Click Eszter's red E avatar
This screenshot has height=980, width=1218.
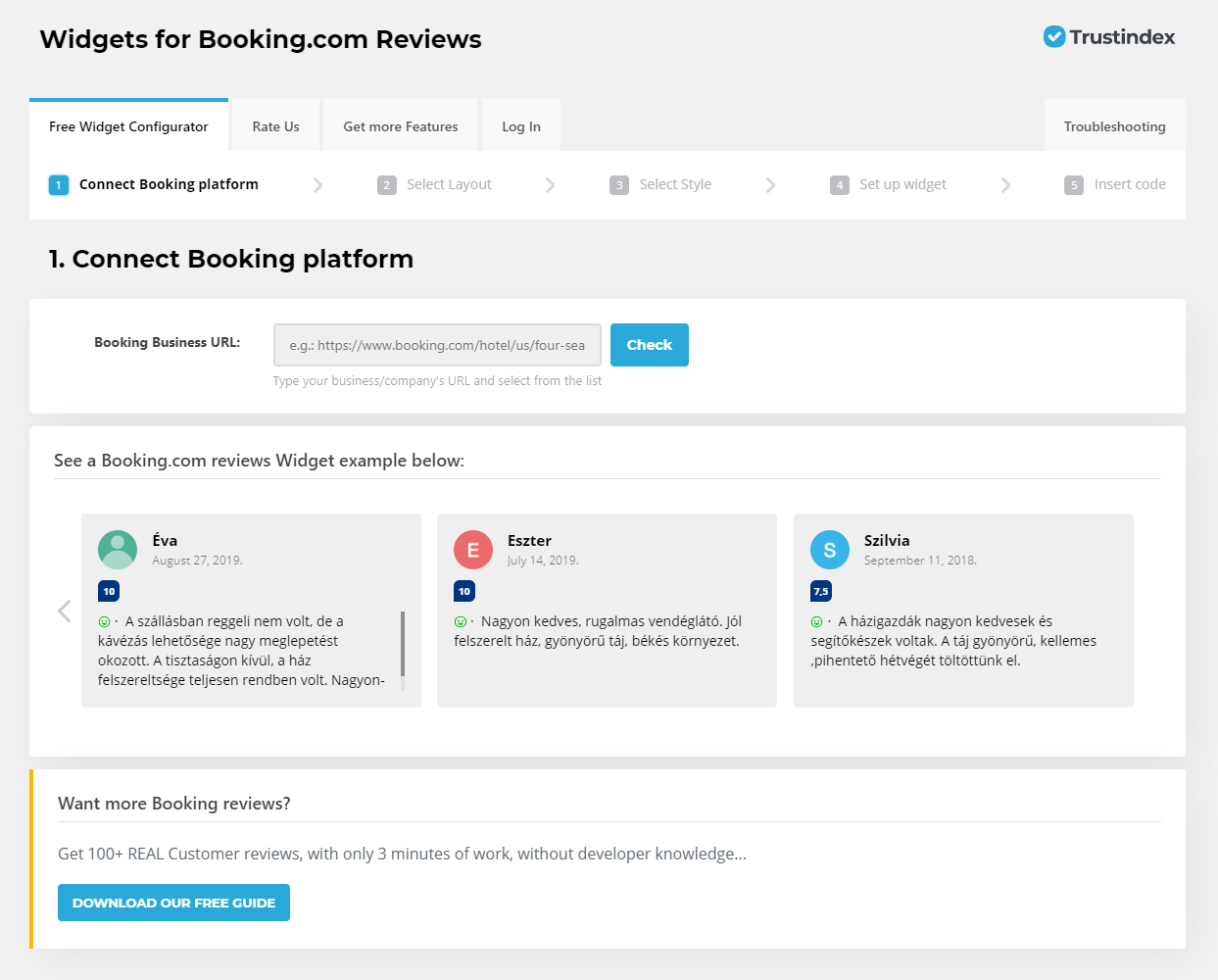(x=473, y=550)
